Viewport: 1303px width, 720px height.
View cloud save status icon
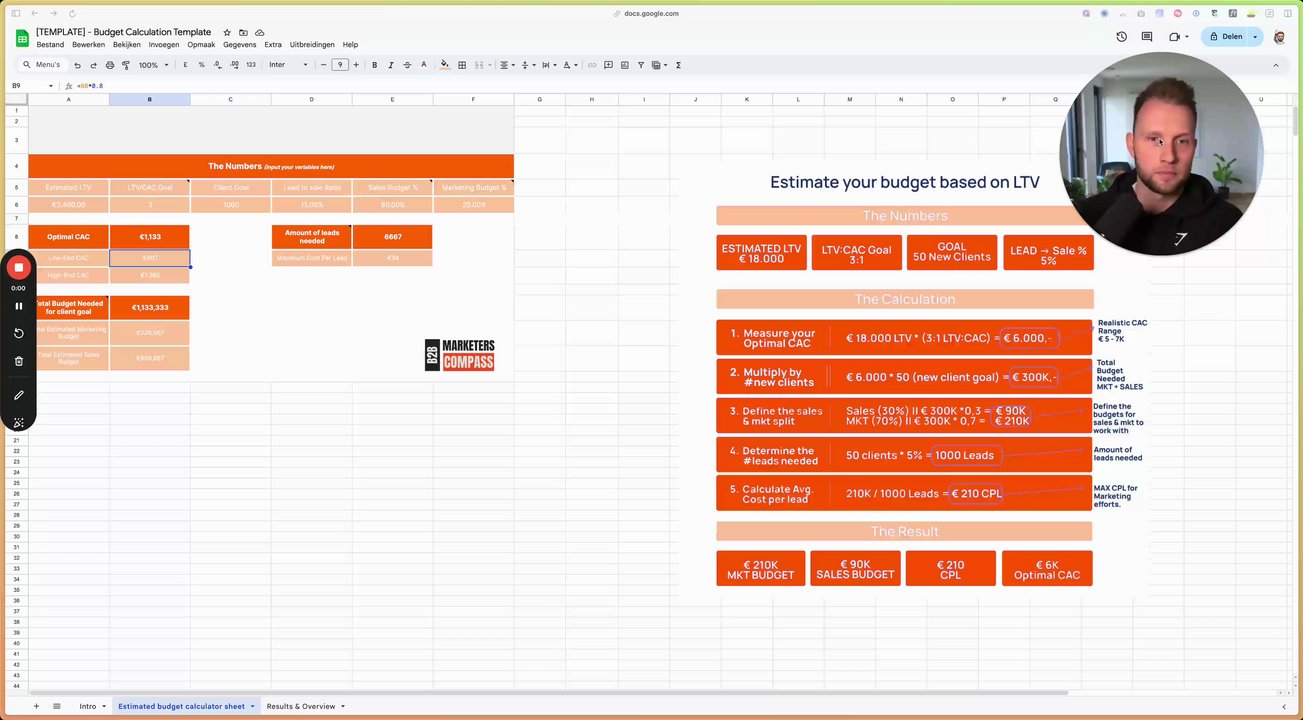[x=260, y=33]
